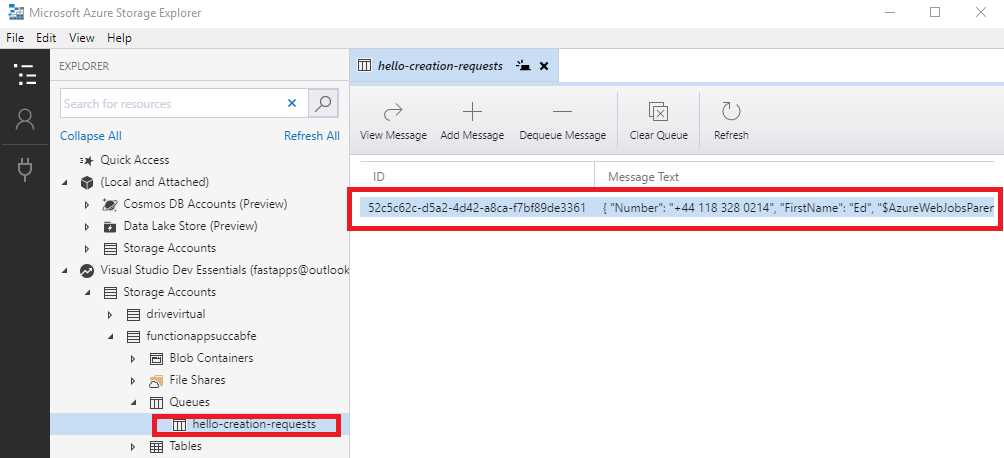Viewport: 1004px width, 458px height.
Task: Close the hello-creation-requests tab
Action: pos(544,66)
